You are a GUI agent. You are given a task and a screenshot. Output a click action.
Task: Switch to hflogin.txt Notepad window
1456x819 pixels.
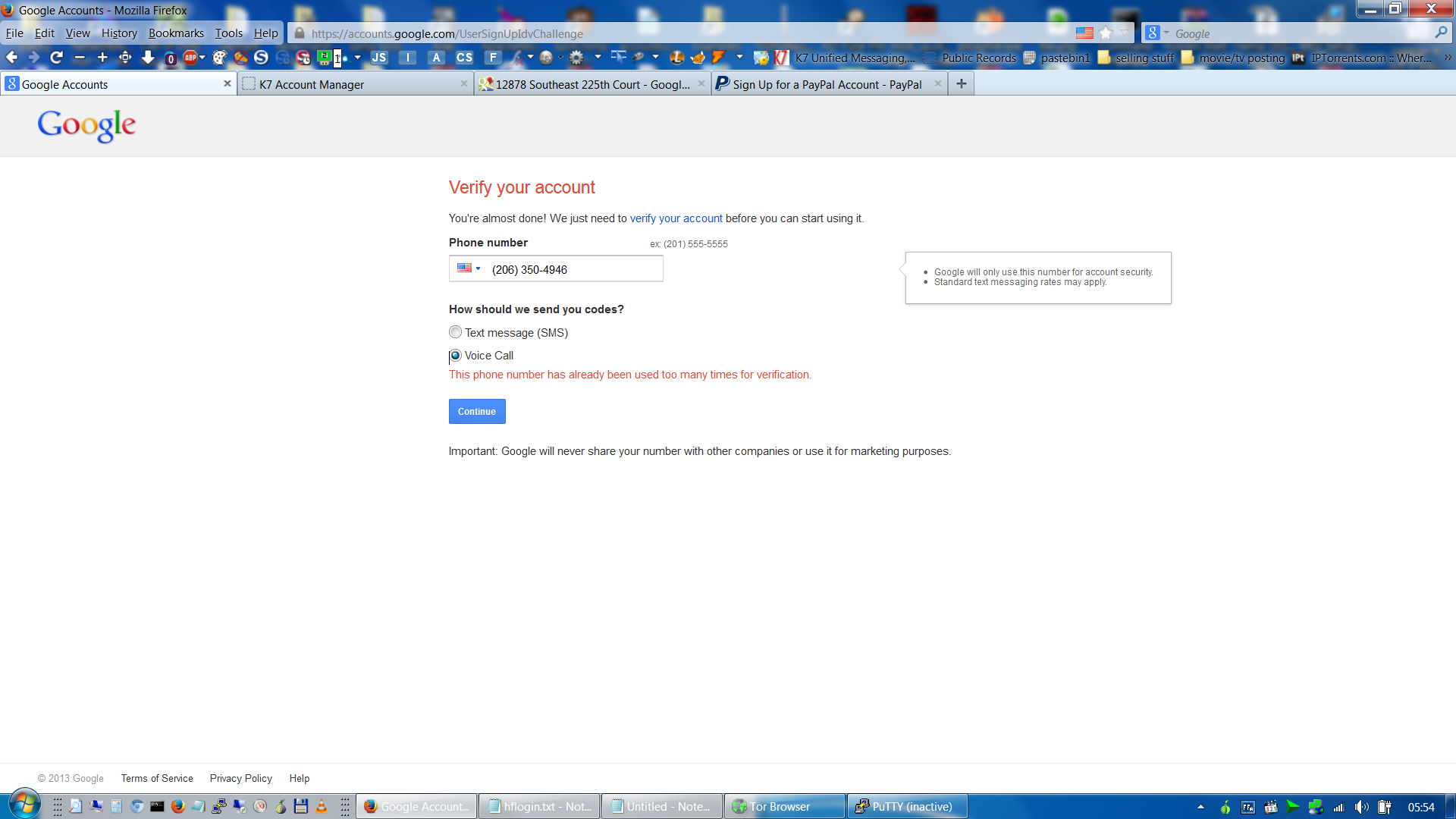pyautogui.click(x=540, y=806)
